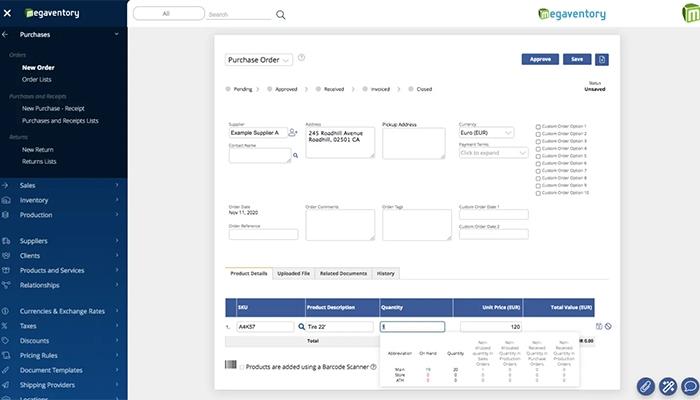Open the All search filter dropdown

tap(169, 13)
